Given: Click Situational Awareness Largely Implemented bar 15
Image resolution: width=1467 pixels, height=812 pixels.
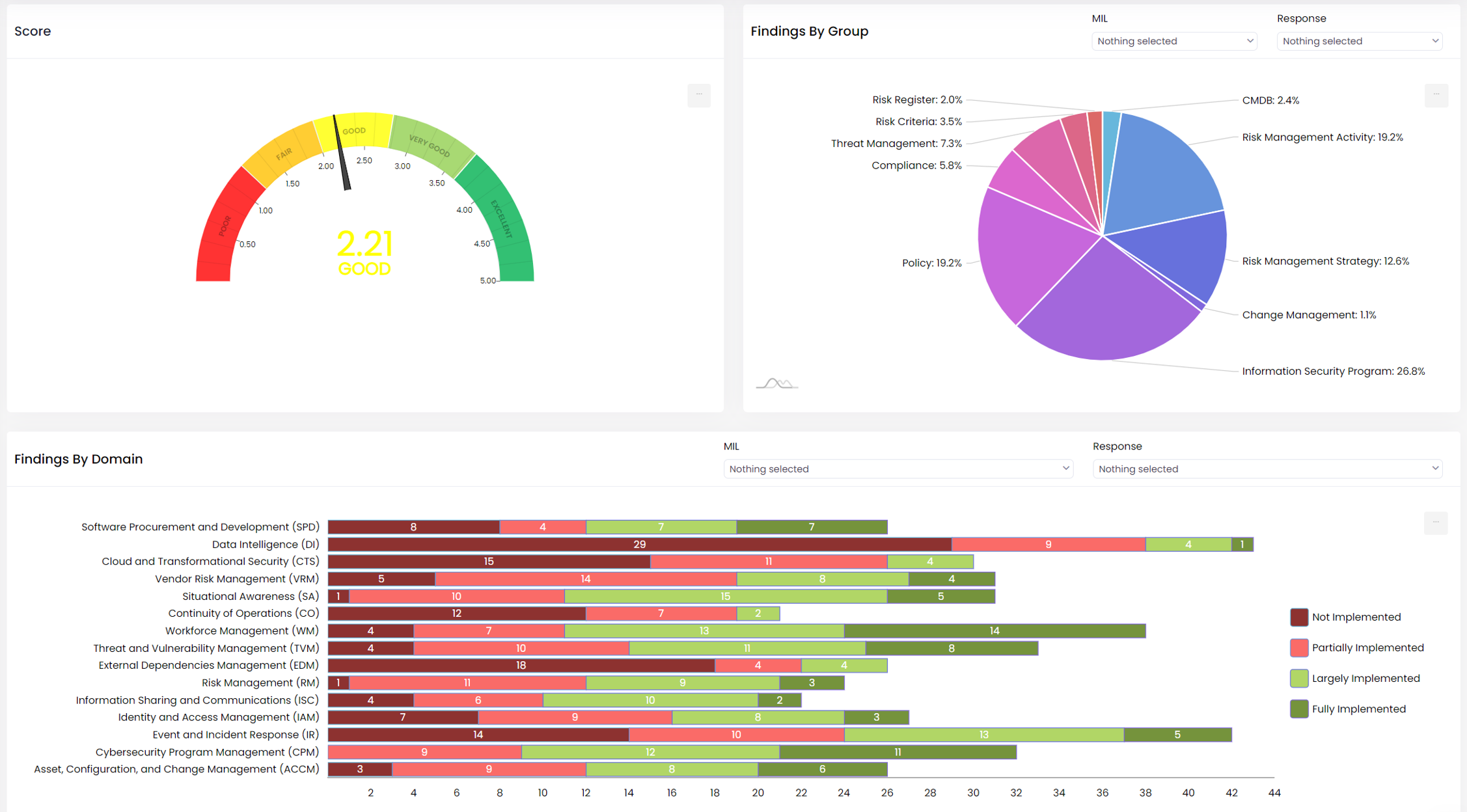Looking at the screenshot, I should click(725, 596).
